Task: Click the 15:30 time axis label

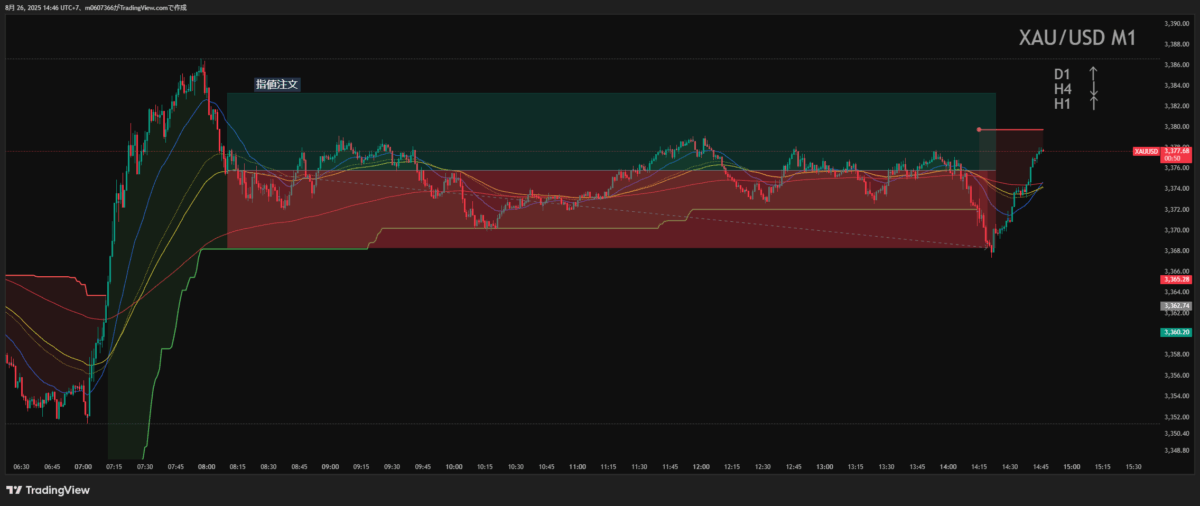Action: (x=1133, y=467)
